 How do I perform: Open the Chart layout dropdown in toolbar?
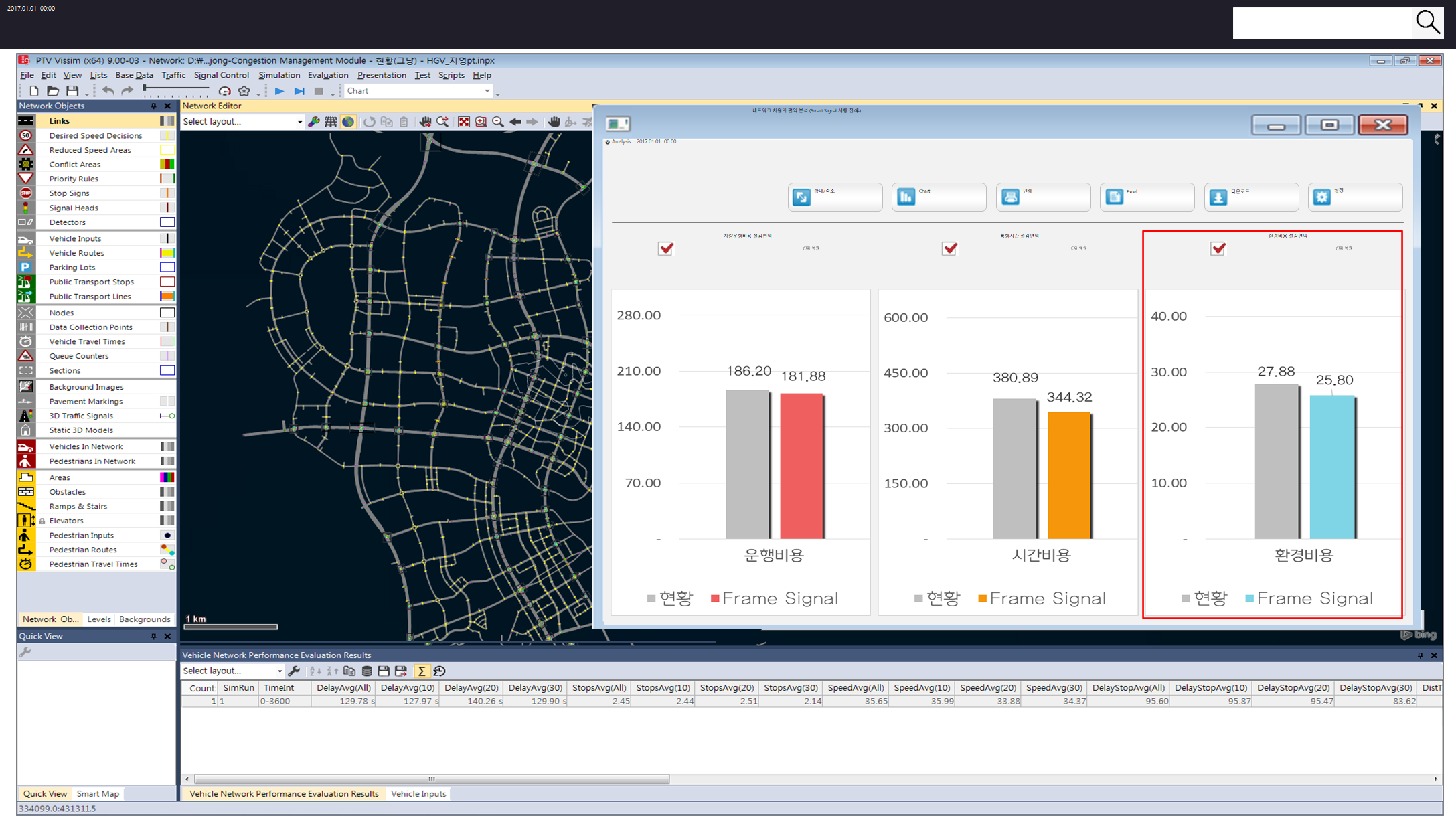[x=487, y=91]
